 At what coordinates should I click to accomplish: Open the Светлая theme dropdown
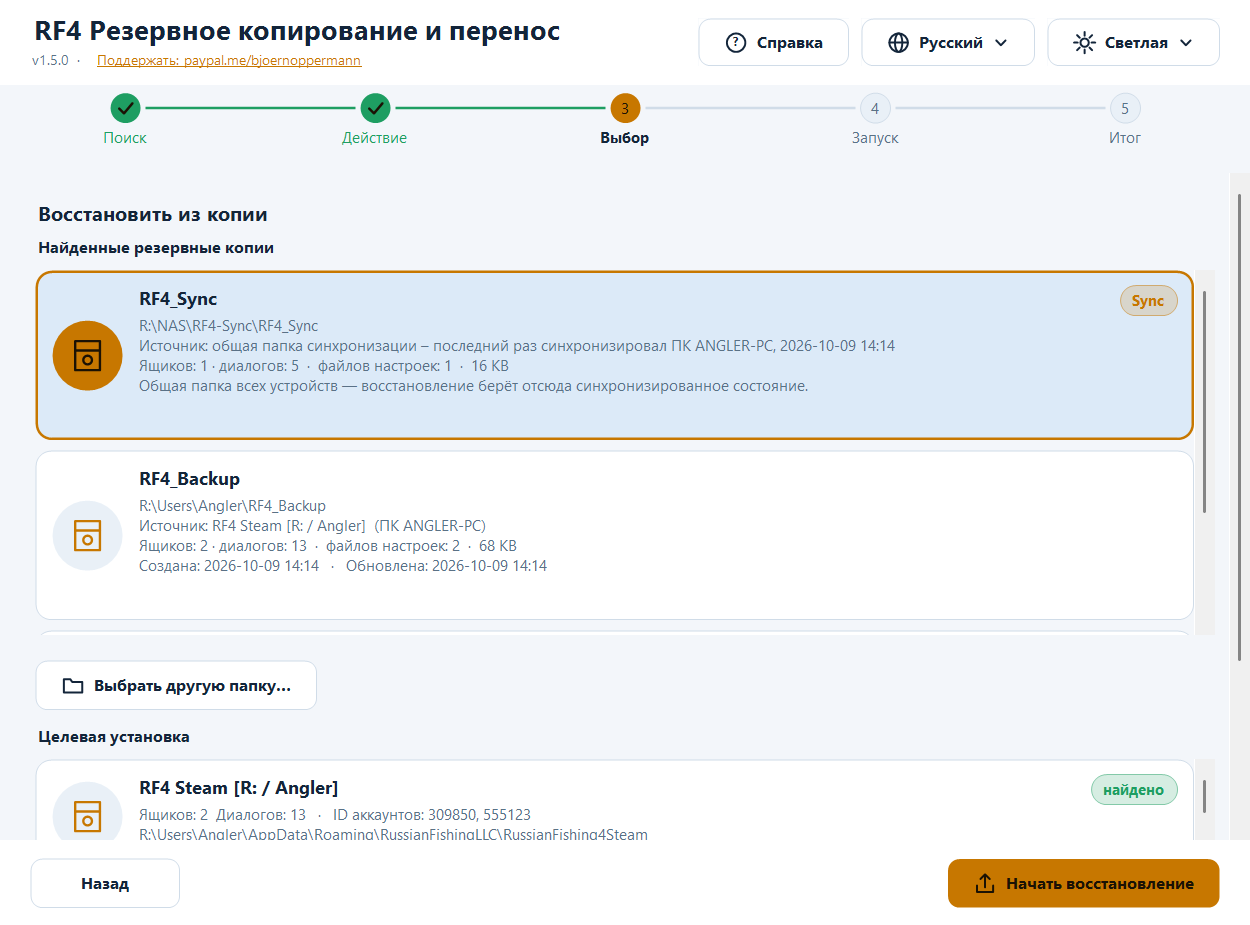[x=1134, y=43]
